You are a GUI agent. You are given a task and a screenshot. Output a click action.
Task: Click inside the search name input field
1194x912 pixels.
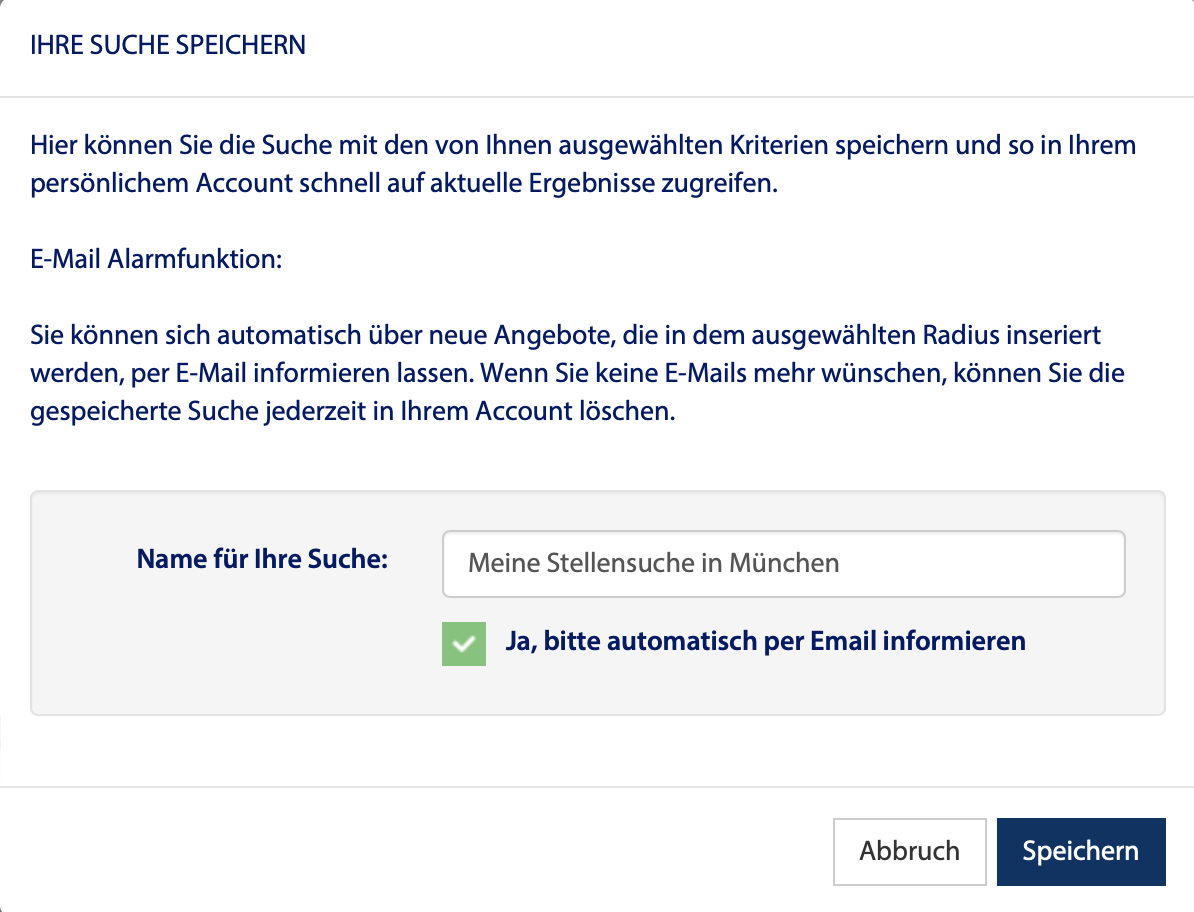(784, 563)
